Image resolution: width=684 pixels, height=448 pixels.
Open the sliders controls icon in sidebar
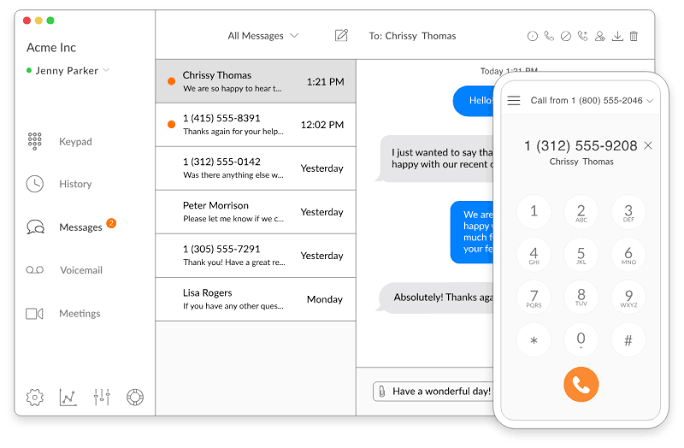tap(102, 397)
